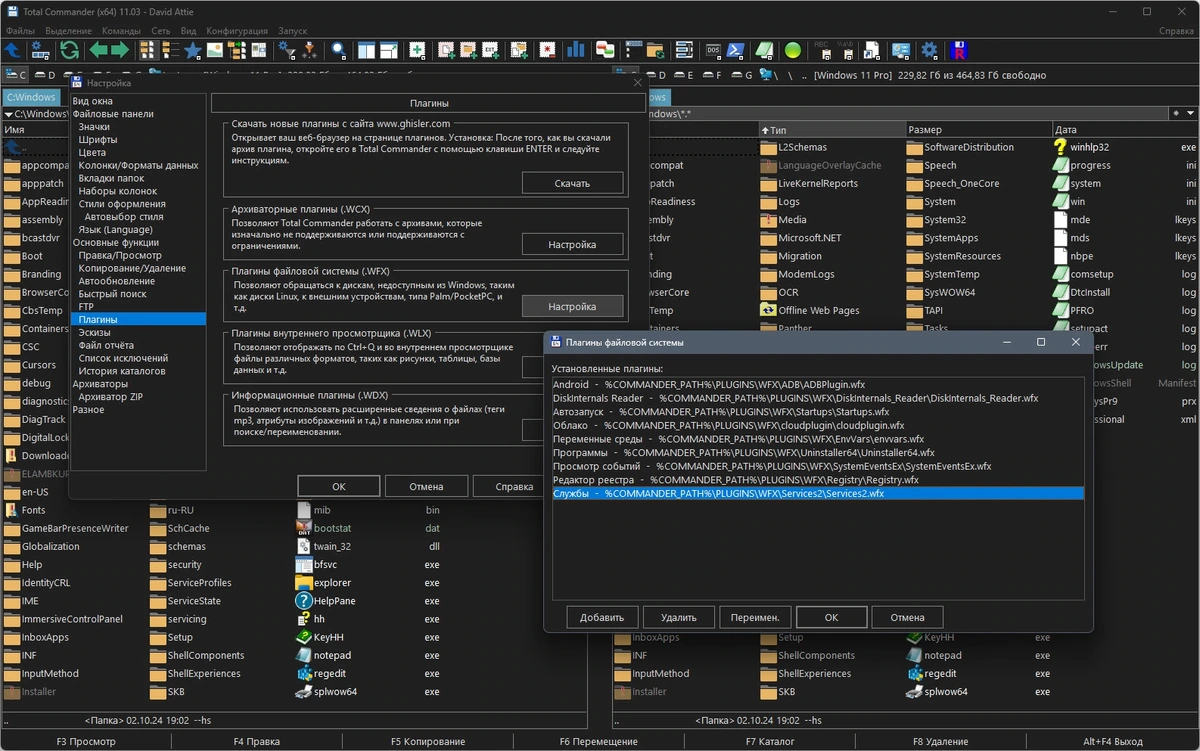This screenshot has height=751, width=1200.
Task: Click the green notepad toolbar icon
Action: click(x=765, y=50)
